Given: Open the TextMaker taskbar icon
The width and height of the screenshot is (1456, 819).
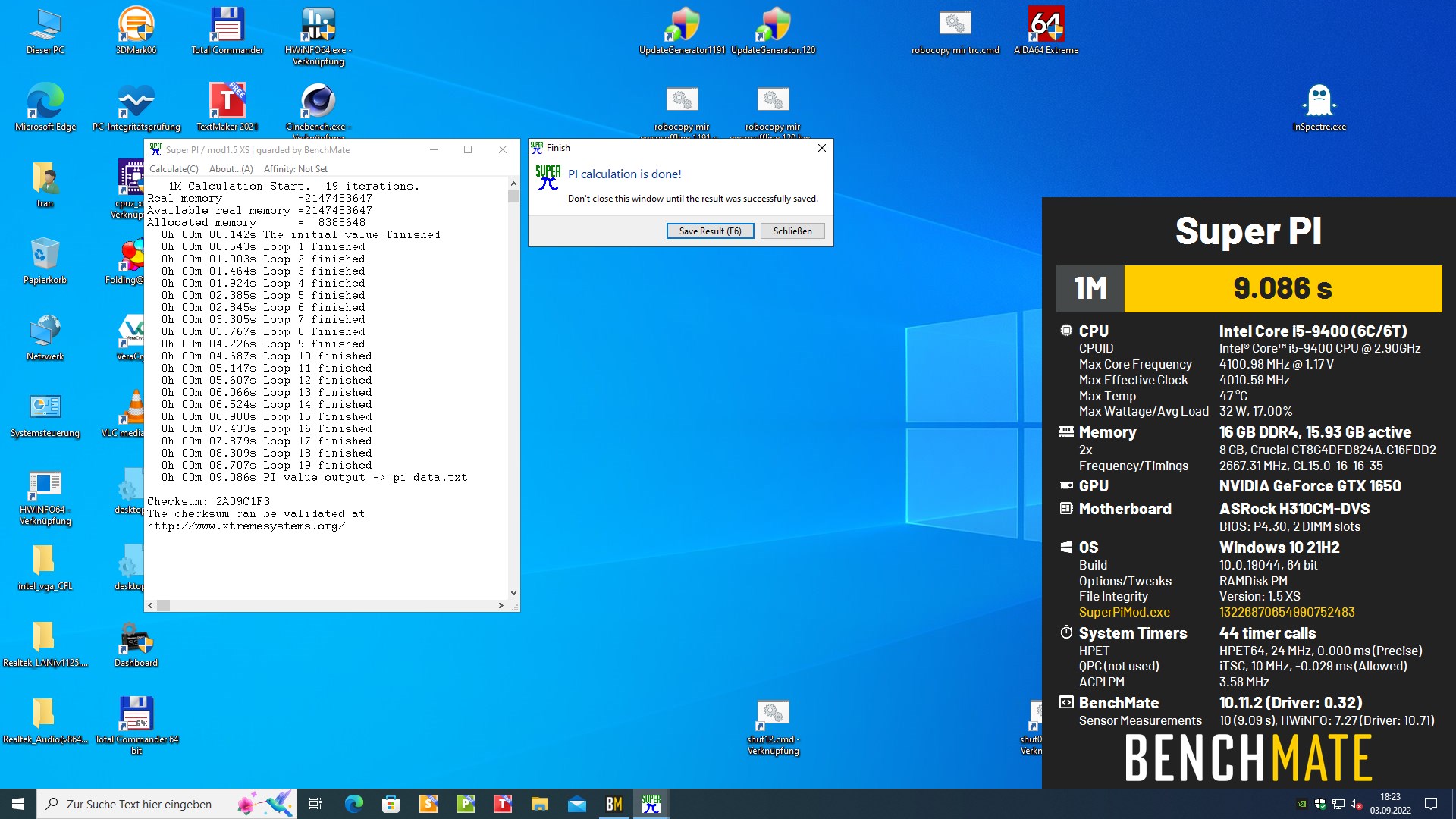Looking at the screenshot, I should click(x=502, y=804).
